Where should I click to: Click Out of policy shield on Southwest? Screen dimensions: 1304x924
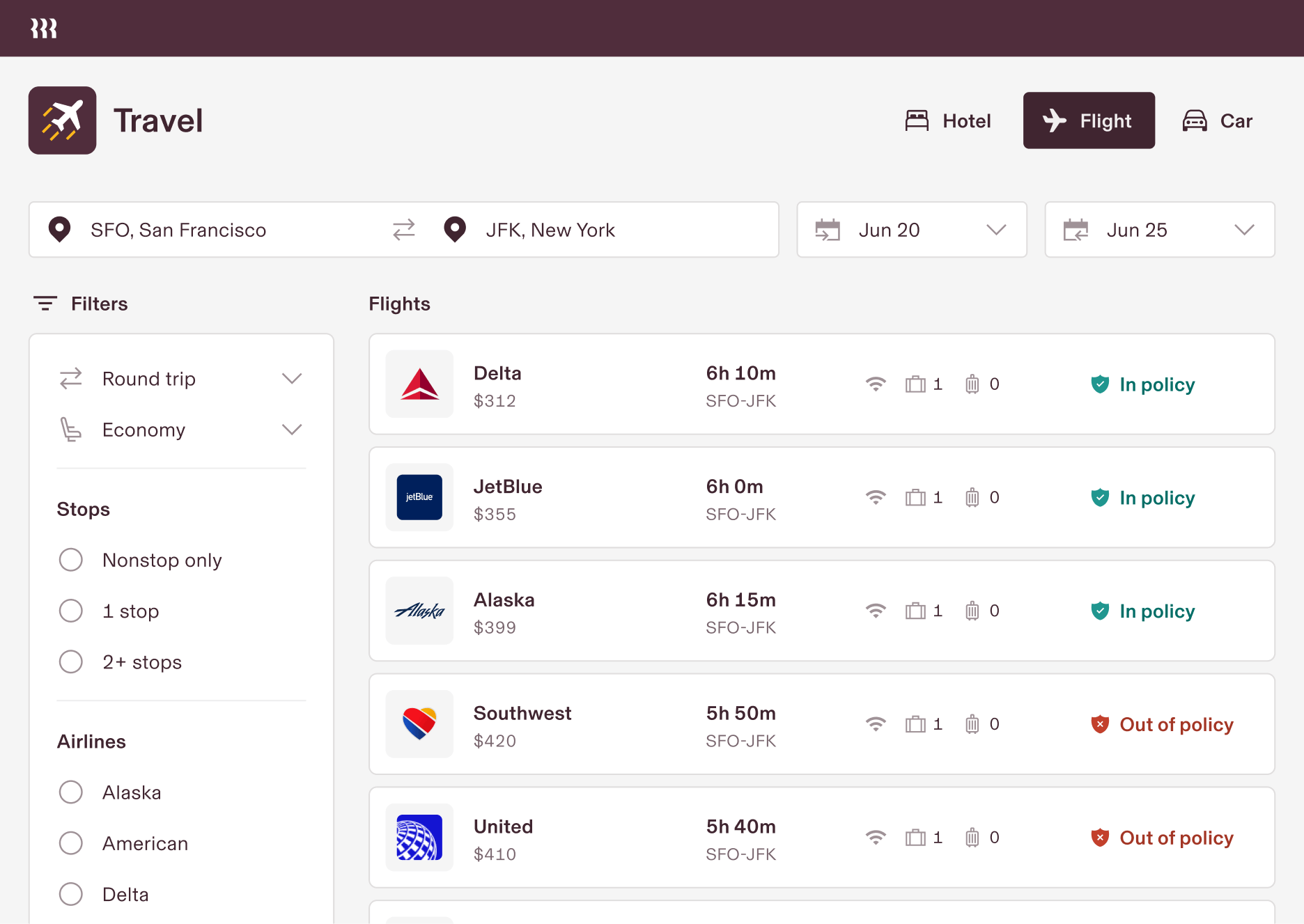(x=1100, y=725)
